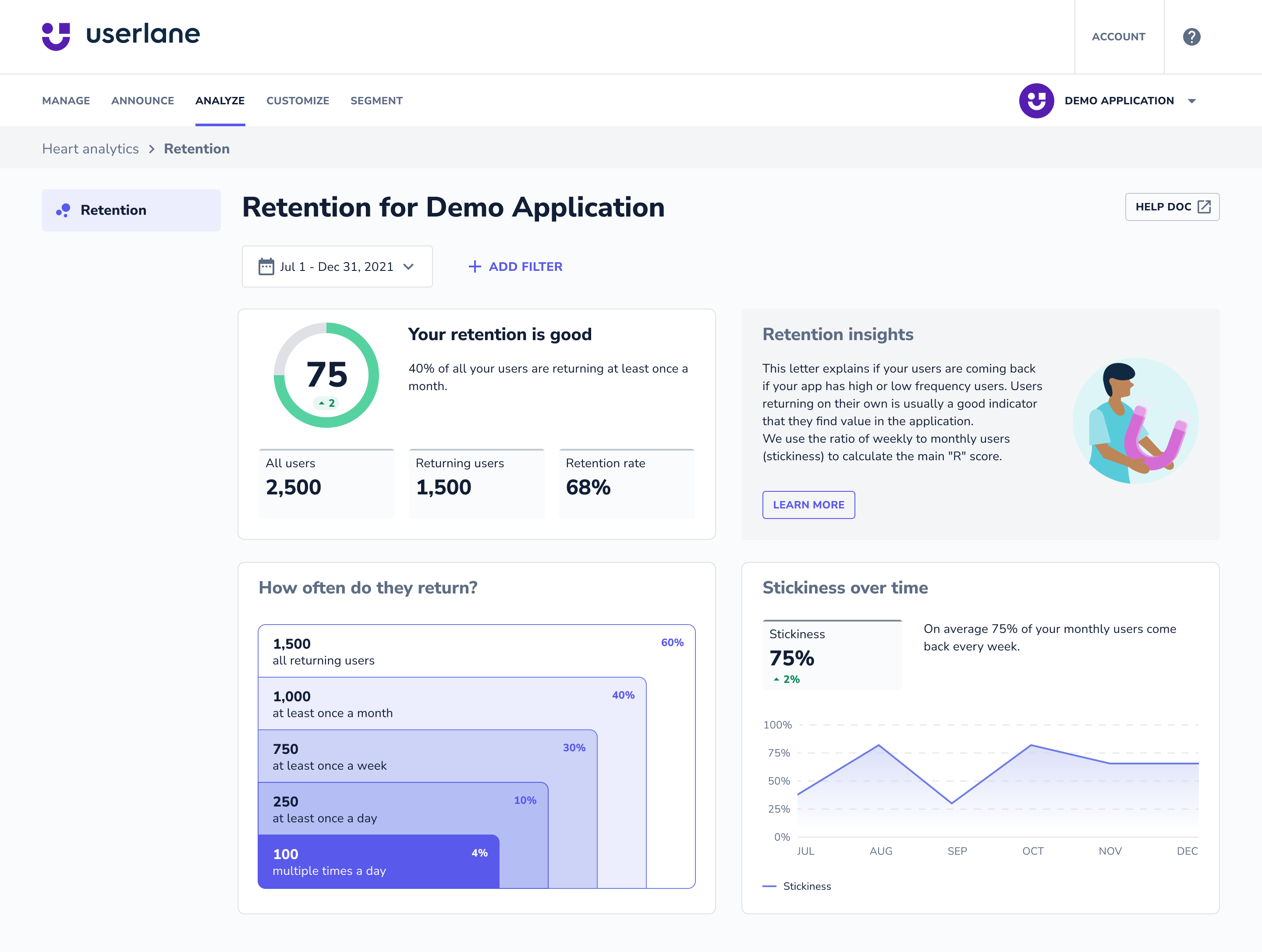The image size is (1262, 952).
Task: Switch to the Customize tab
Action: (x=297, y=101)
